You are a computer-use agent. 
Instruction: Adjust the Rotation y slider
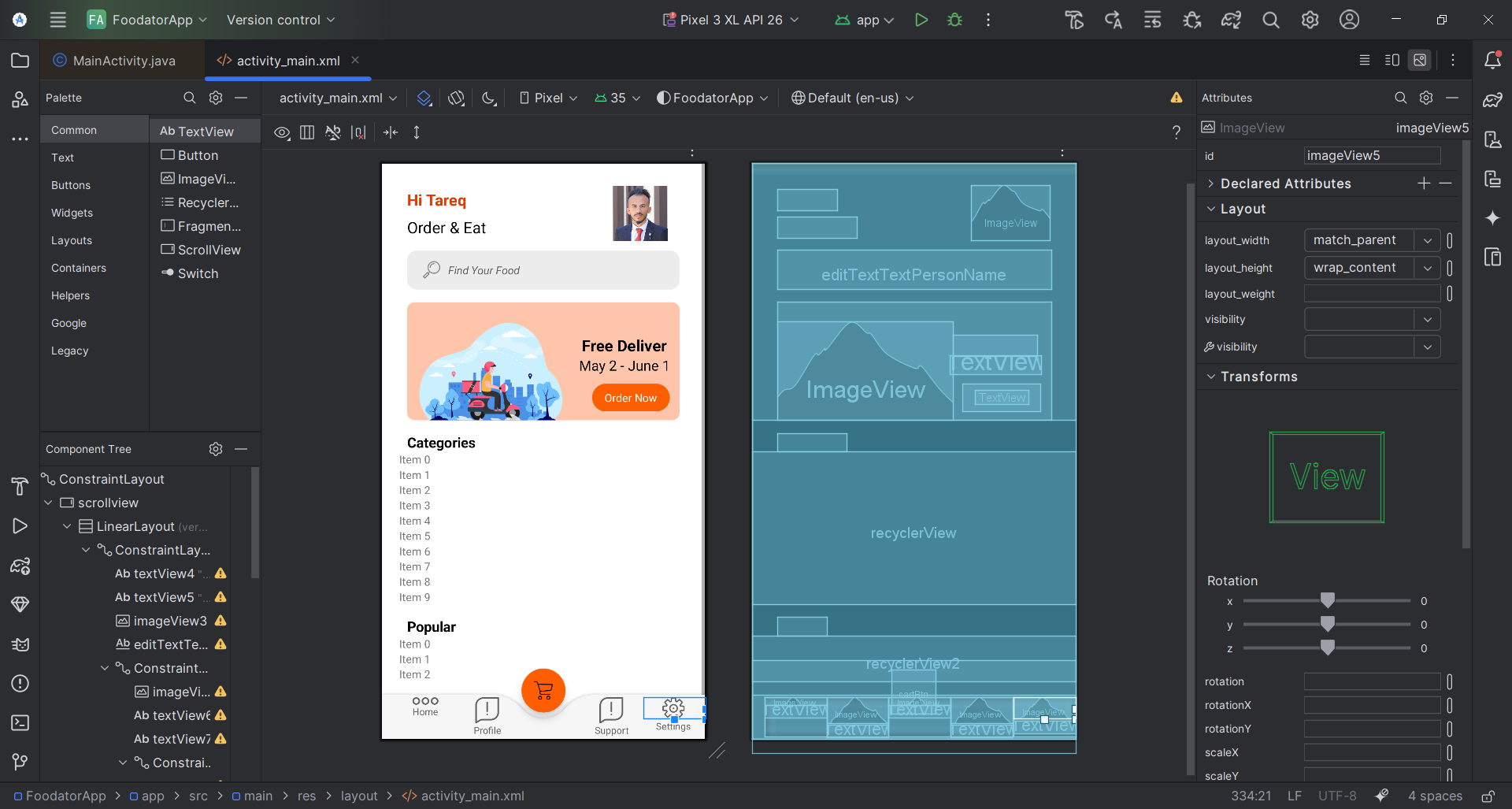click(1327, 625)
